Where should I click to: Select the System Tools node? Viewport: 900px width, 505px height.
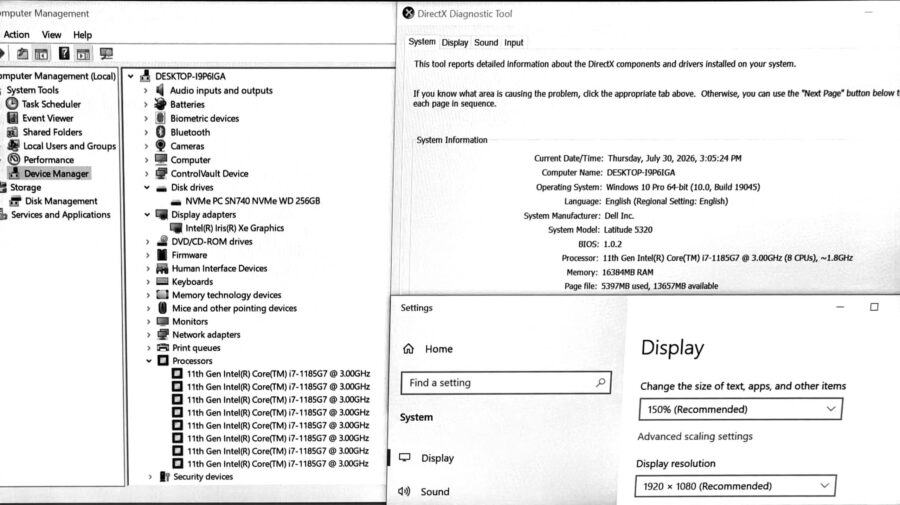(32, 90)
